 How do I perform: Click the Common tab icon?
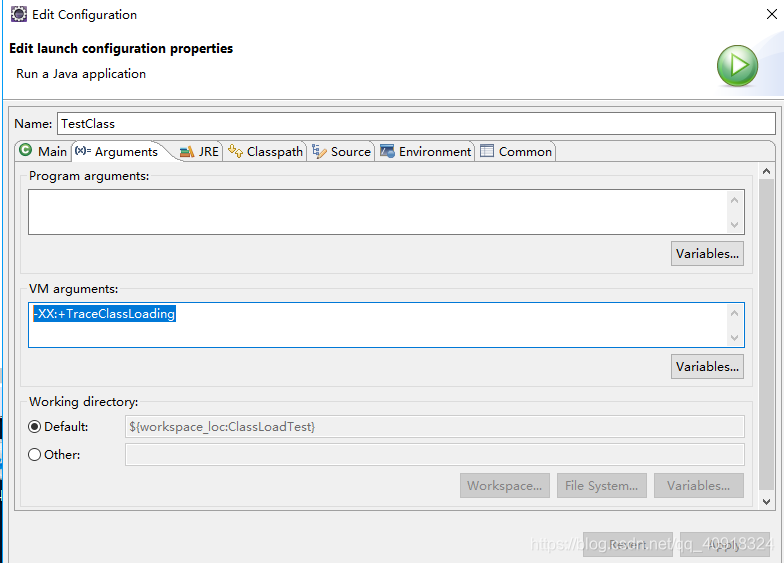tap(487, 150)
